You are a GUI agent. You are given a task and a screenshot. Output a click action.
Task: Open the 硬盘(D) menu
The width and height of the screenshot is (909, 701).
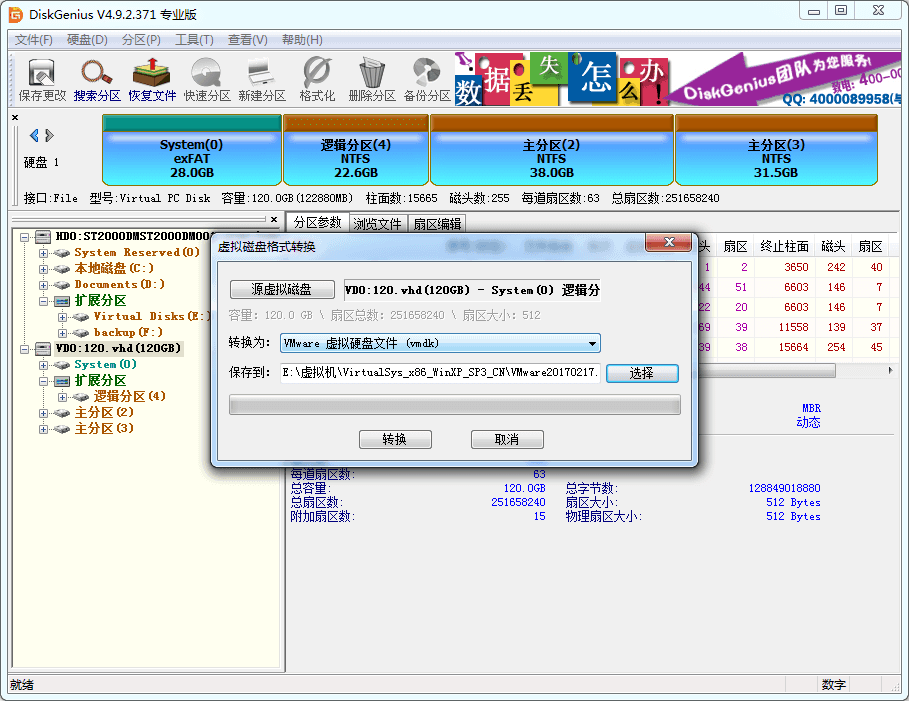[87, 40]
